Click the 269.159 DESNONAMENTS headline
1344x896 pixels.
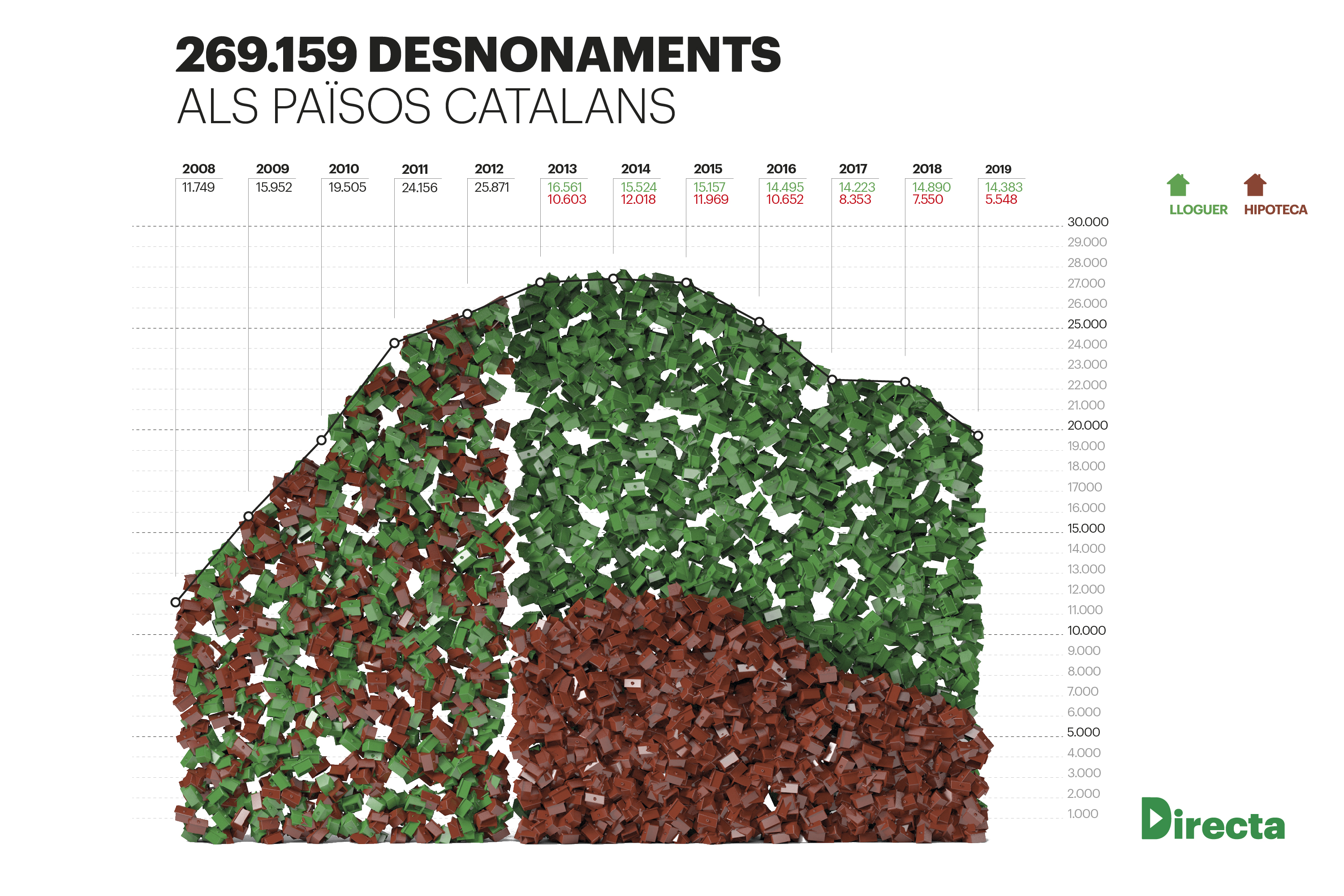478,55
